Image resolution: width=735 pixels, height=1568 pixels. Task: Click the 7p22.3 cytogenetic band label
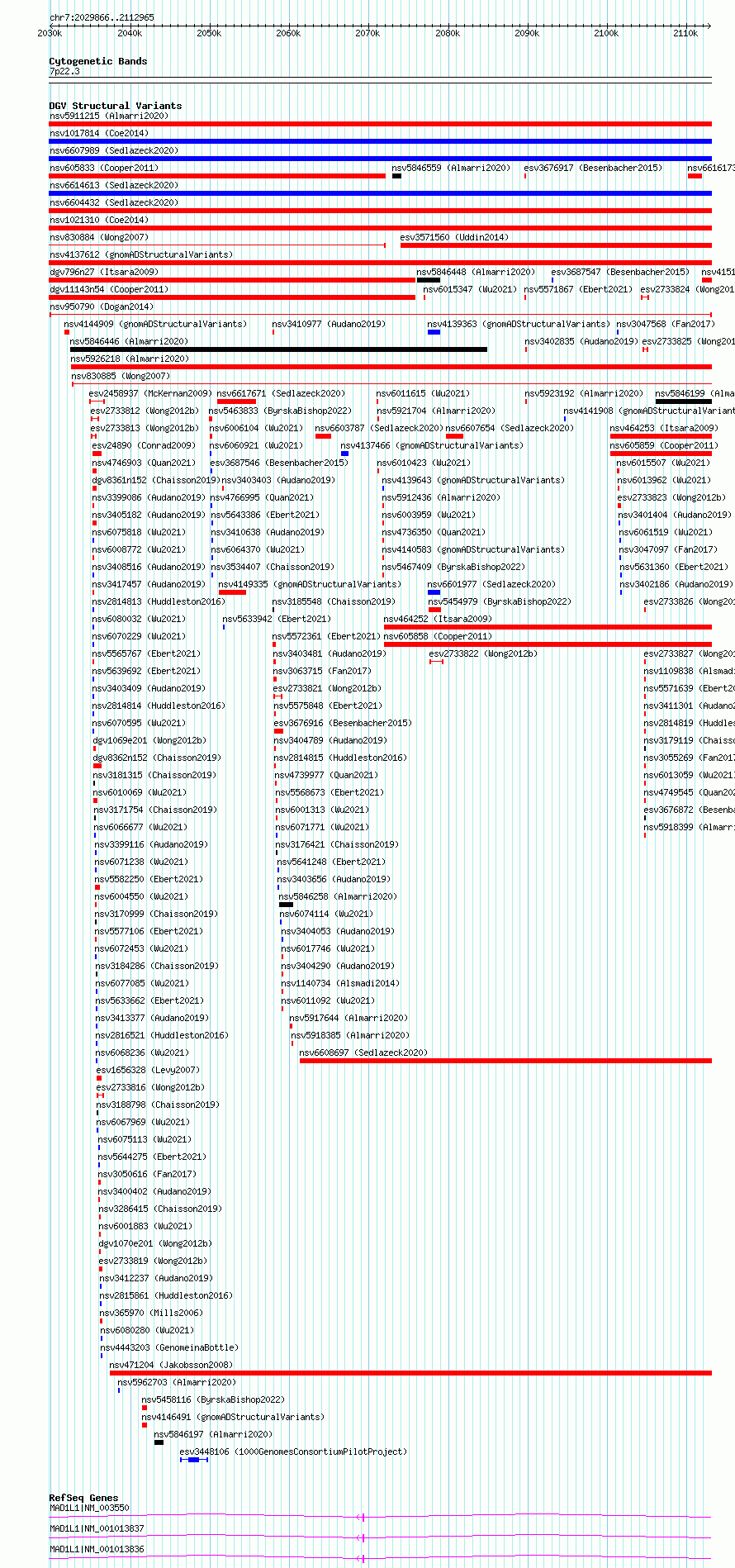pos(64,72)
